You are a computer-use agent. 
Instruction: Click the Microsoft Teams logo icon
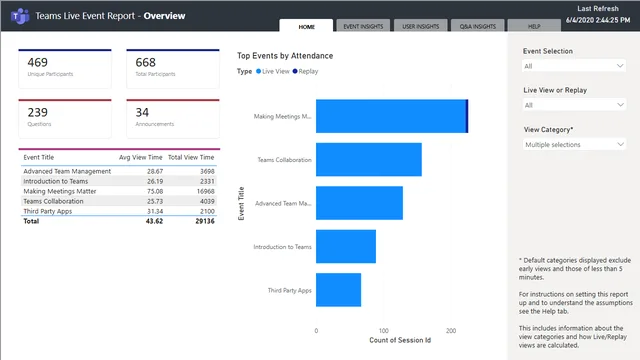coord(20,16)
